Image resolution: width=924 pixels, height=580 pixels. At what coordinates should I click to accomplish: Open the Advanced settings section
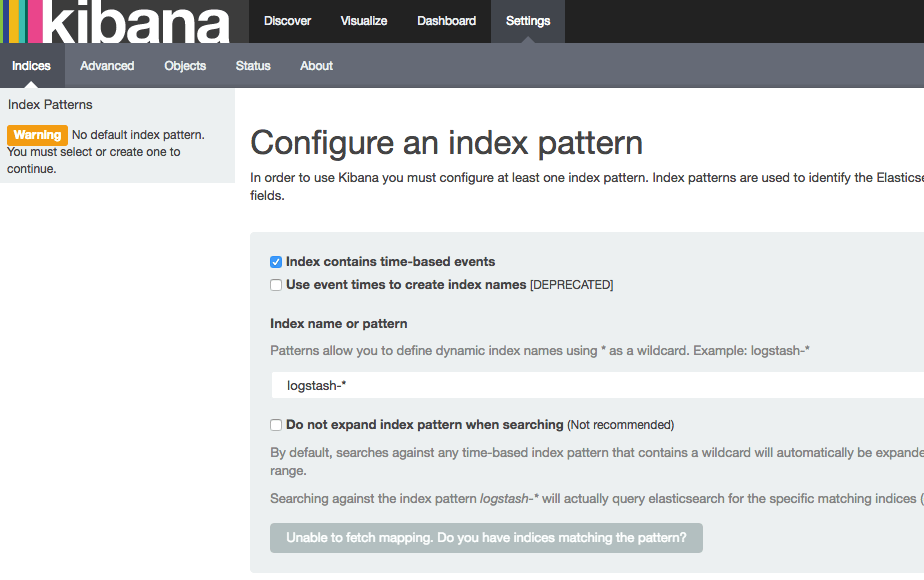pos(107,66)
